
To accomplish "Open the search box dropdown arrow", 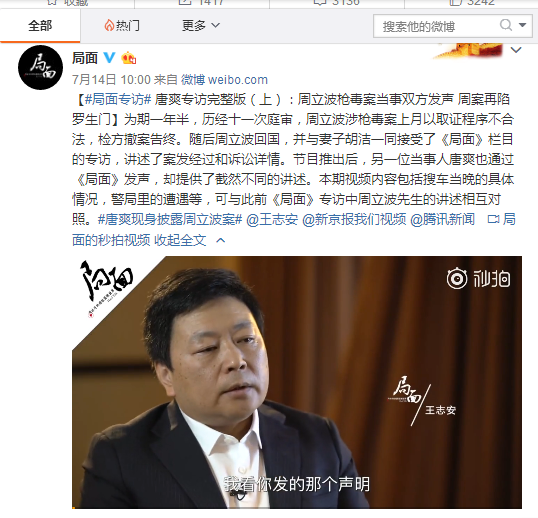I will (523, 25).
